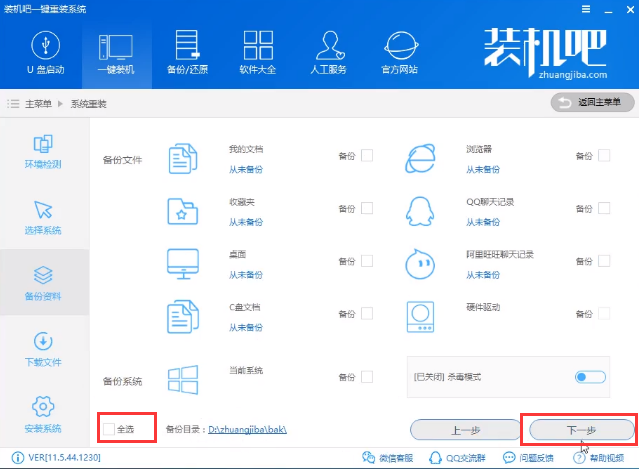
Task: Tick the 全选 select-all checkbox
Action: [109, 429]
